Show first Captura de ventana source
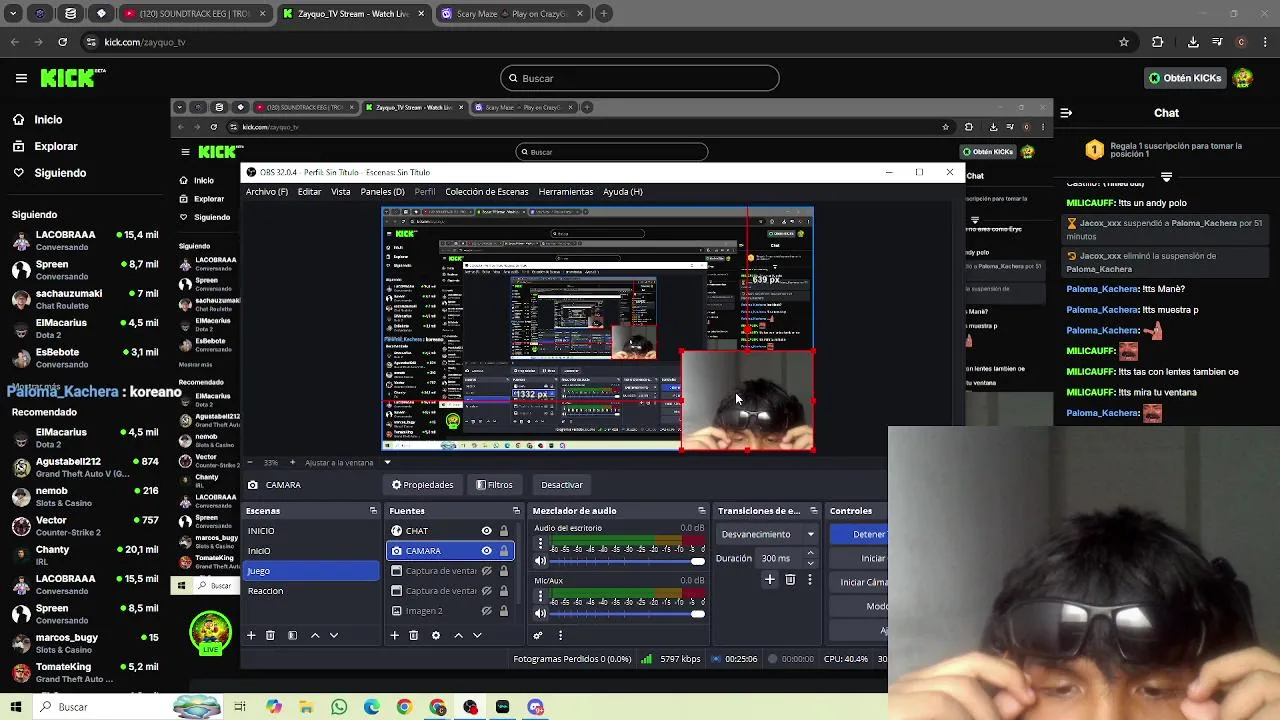Image resolution: width=1280 pixels, height=720 pixels. tap(487, 571)
